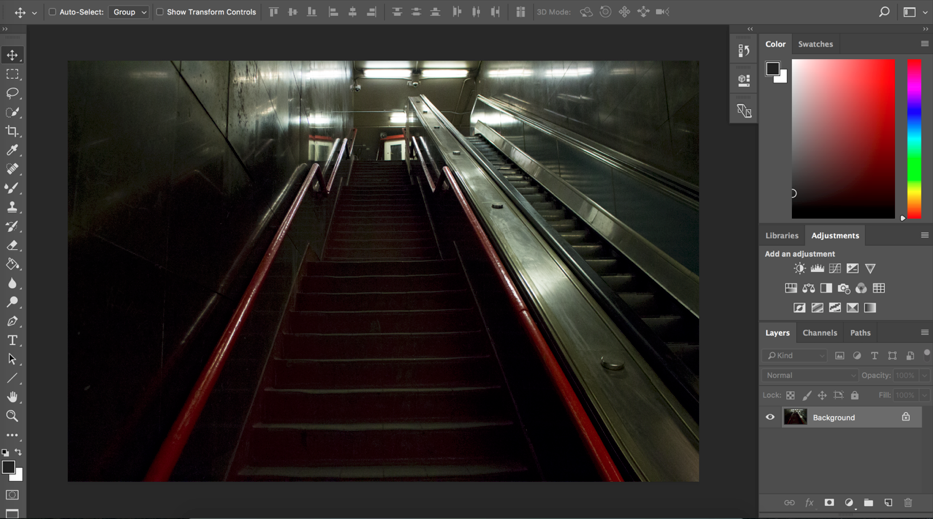Image resolution: width=933 pixels, height=519 pixels.
Task: Switch to the Adjustments tab
Action: pos(835,236)
